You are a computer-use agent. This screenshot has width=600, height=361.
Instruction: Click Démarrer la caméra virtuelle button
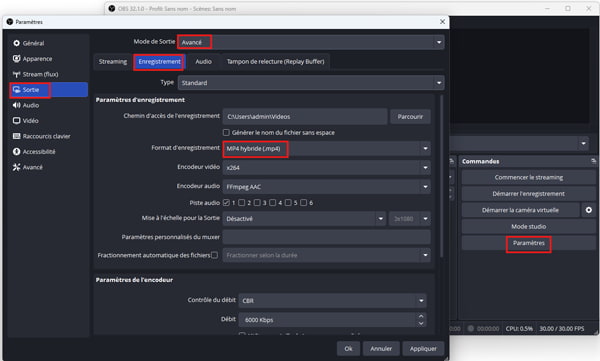pos(520,210)
